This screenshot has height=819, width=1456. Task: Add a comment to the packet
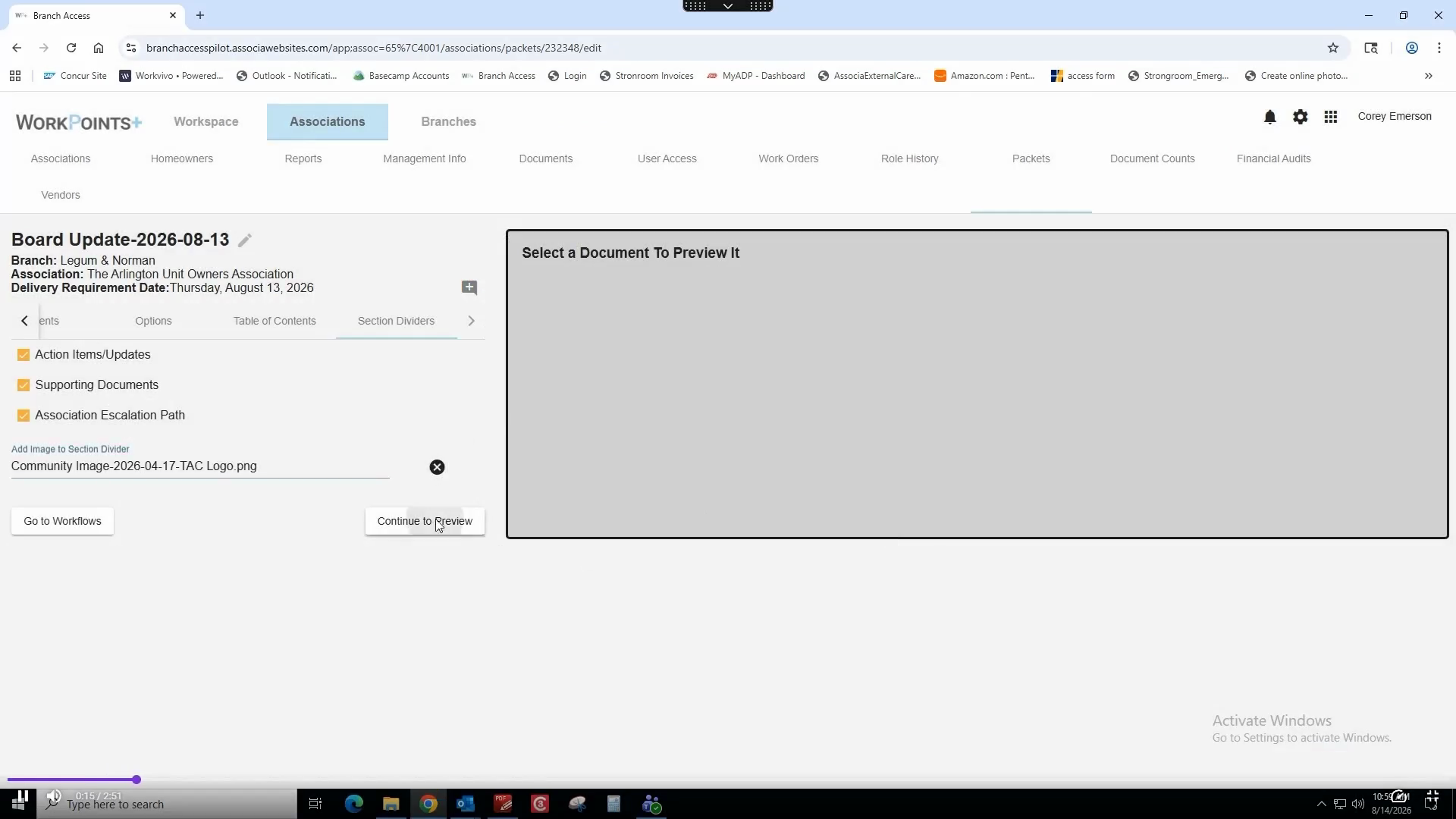(469, 287)
